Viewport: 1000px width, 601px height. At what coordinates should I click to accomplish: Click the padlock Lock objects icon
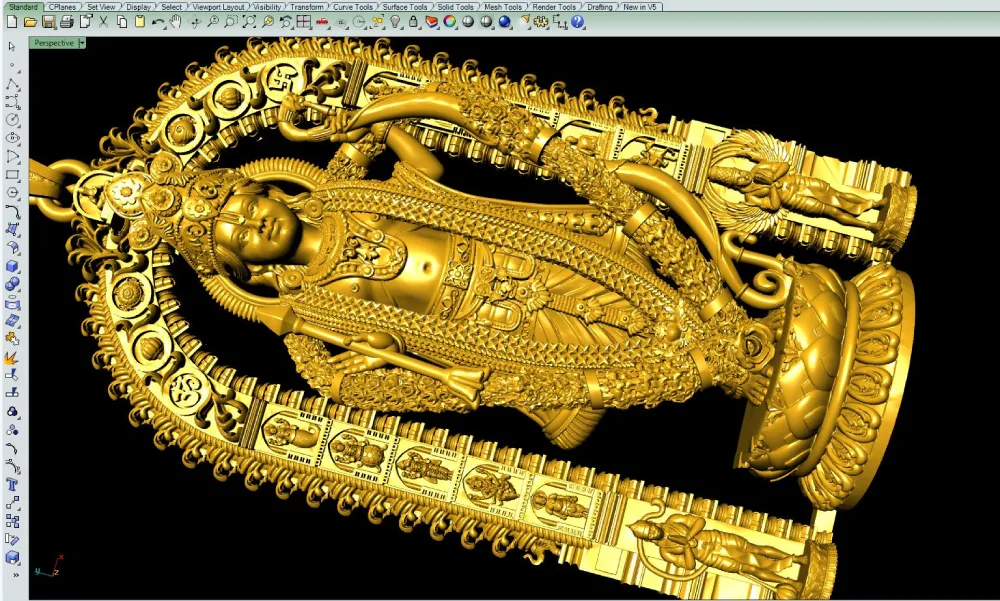tap(413, 22)
